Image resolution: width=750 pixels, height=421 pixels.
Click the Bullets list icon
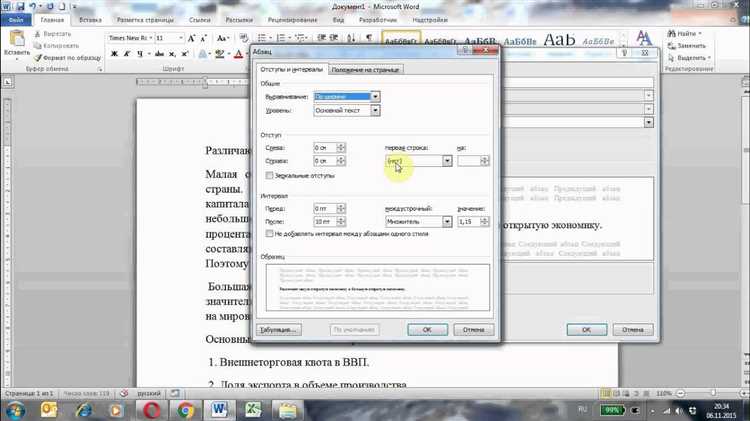click(x=262, y=38)
